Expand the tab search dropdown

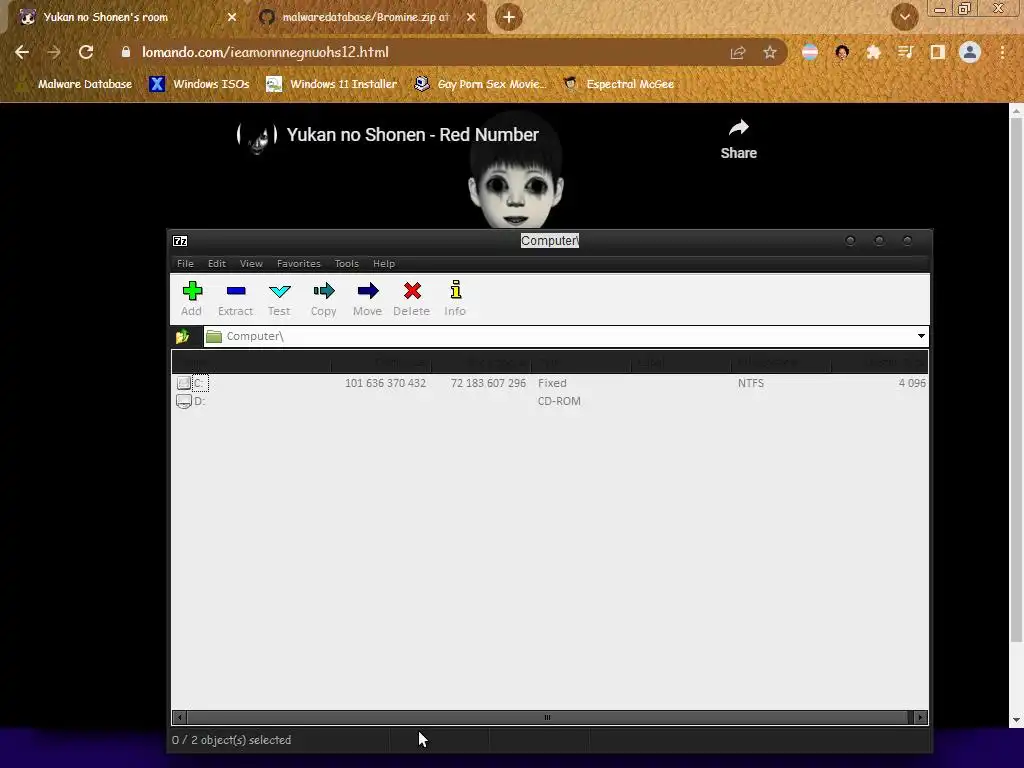[905, 17]
